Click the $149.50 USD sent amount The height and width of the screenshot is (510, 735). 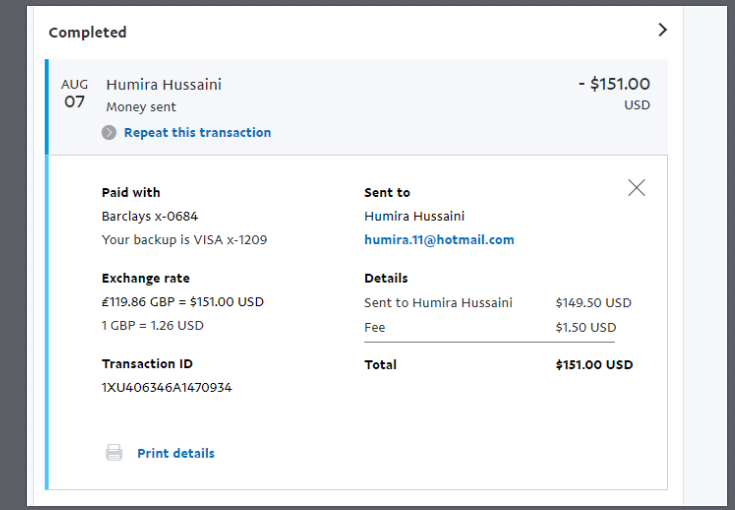[593, 303]
